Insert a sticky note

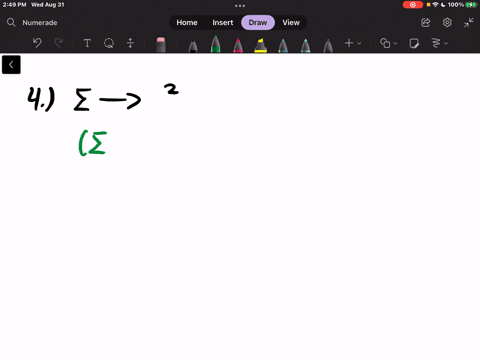414,43
